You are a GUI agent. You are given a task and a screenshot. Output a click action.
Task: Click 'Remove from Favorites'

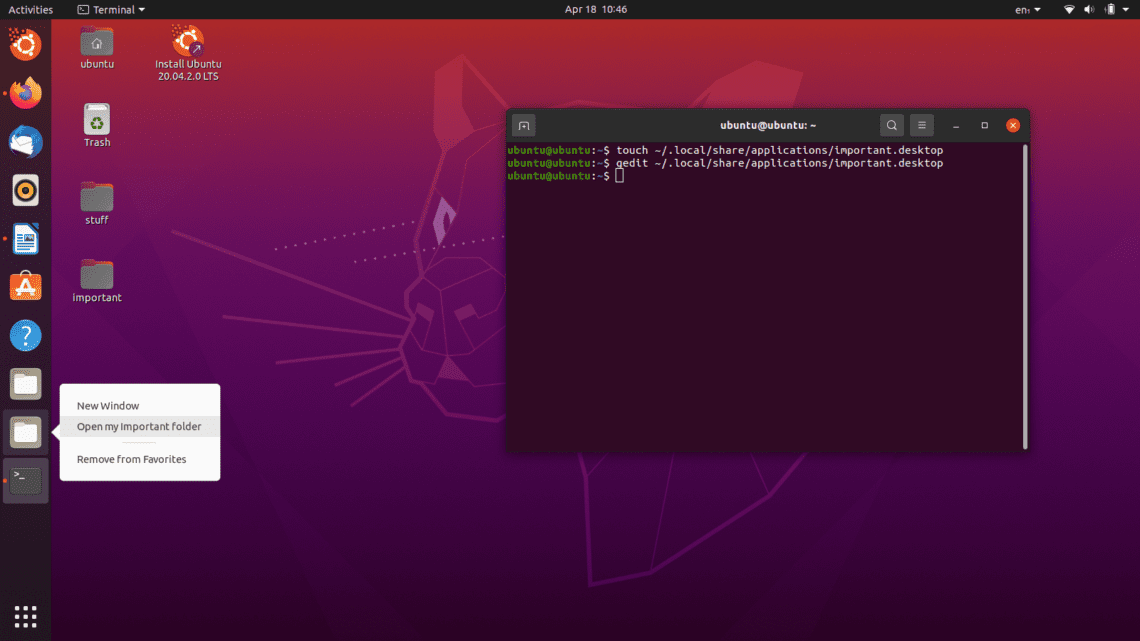131,459
